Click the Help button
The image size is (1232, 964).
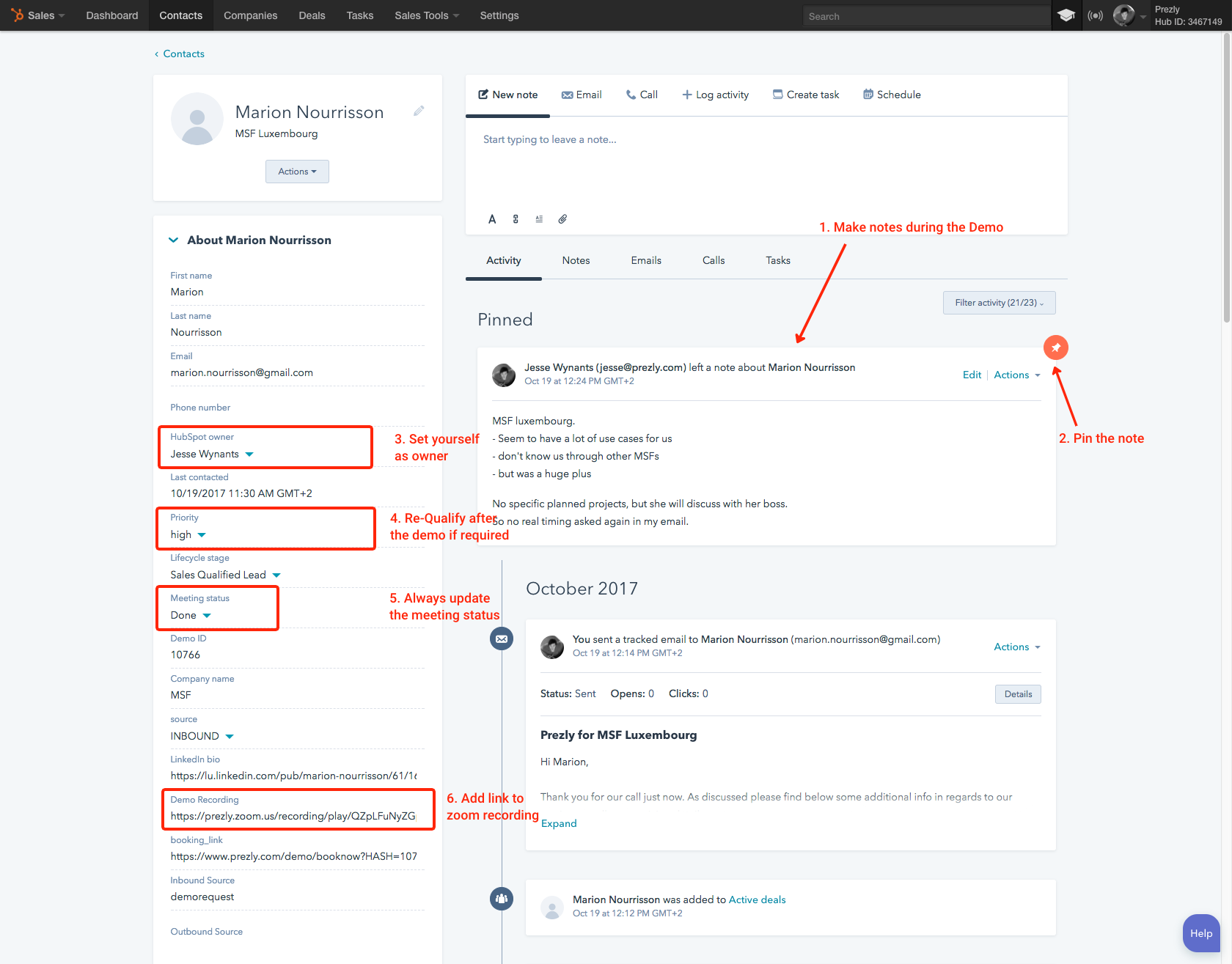1201,933
